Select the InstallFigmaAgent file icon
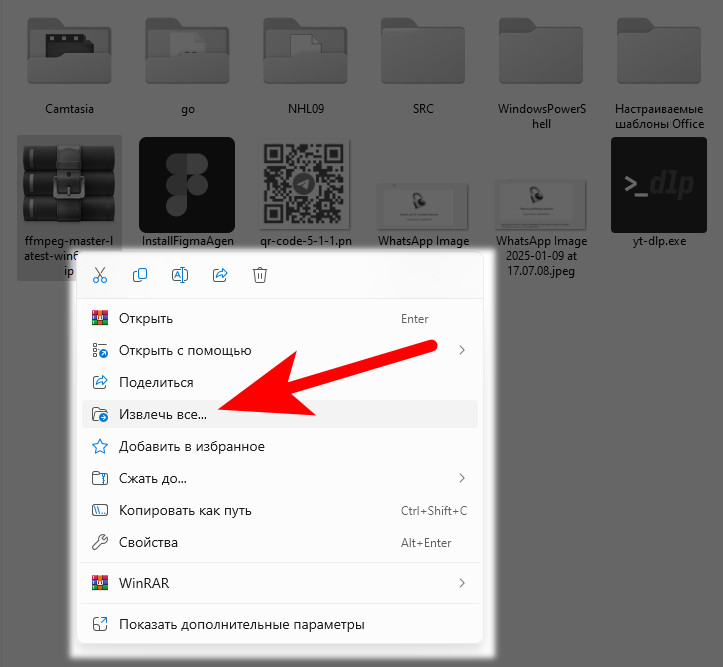This screenshot has width=723, height=667. (x=187, y=185)
